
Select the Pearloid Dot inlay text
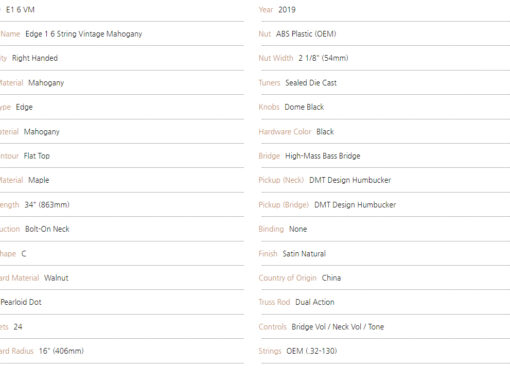[x=21, y=302]
